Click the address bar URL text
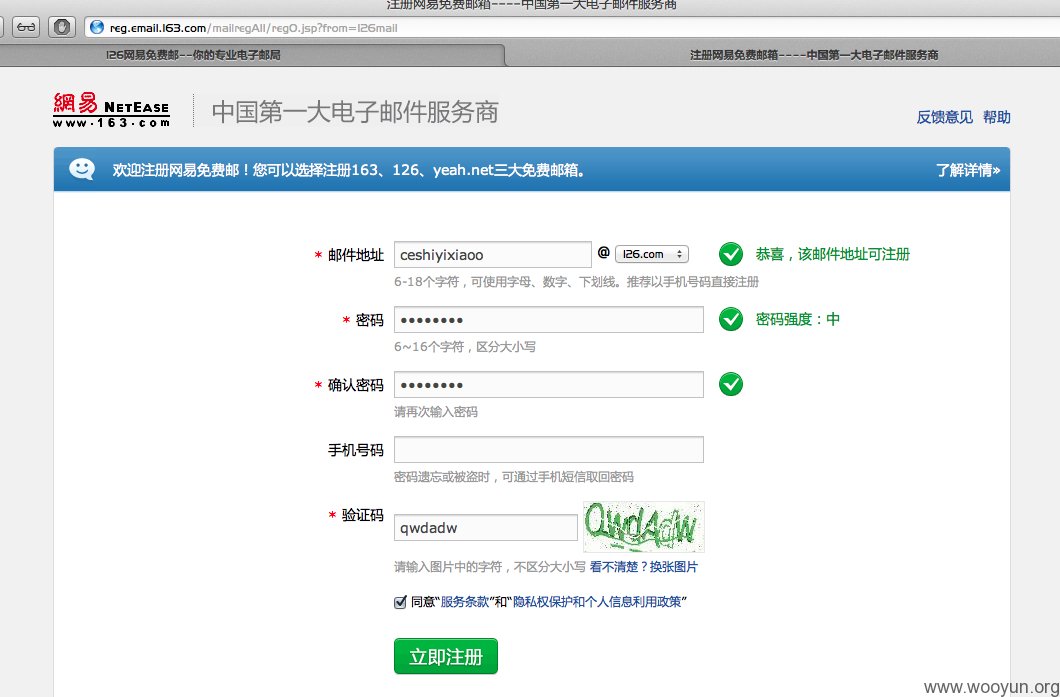Image resolution: width=1060 pixels, height=697 pixels. pyautogui.click(x=254, y=28)
